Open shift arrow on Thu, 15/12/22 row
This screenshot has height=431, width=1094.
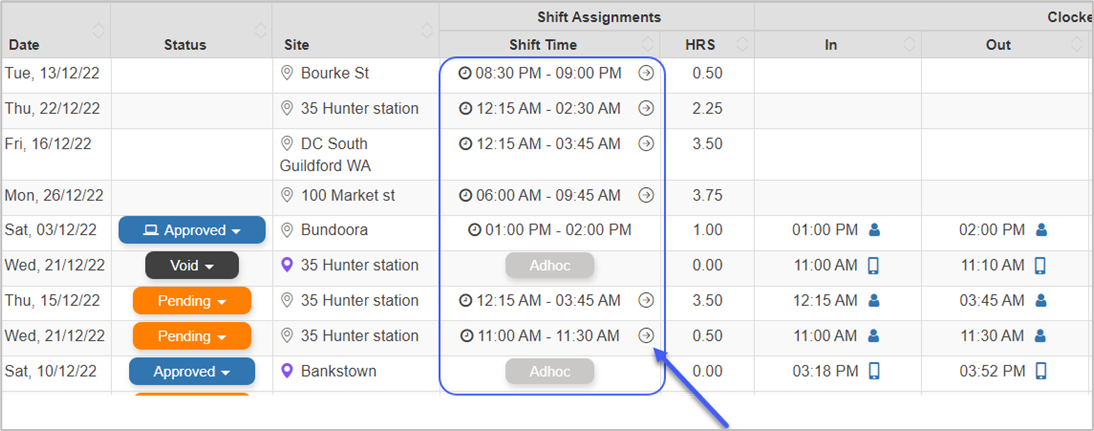[x=646, y=301]
